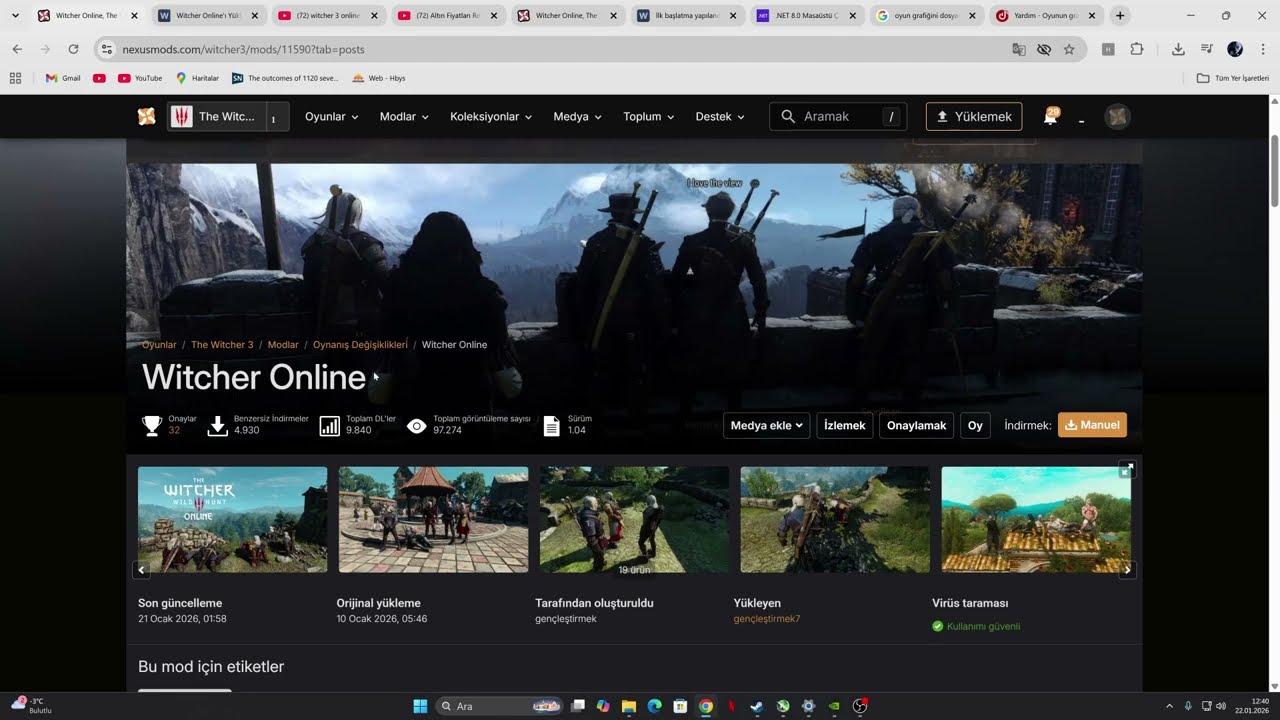
Task: Open File Explorer from the taskbar
Action: coord(628,706)
